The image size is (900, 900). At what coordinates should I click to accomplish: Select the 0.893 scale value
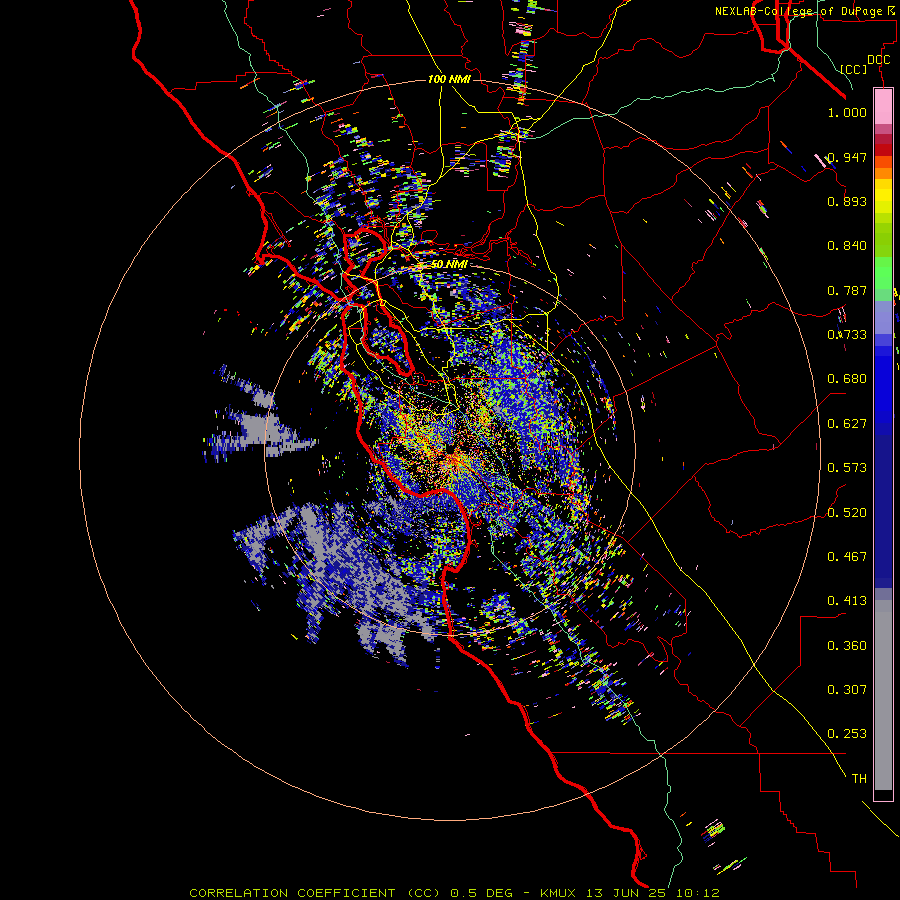(847, 201)
